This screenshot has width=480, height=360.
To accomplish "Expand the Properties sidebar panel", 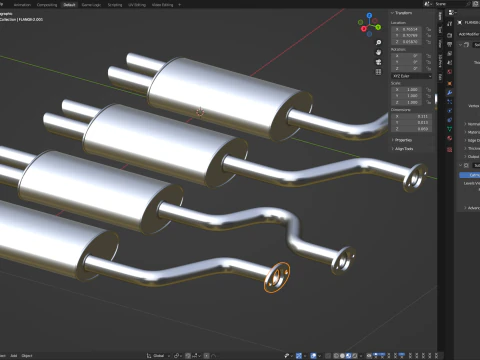I will click(x=401, y=140).
